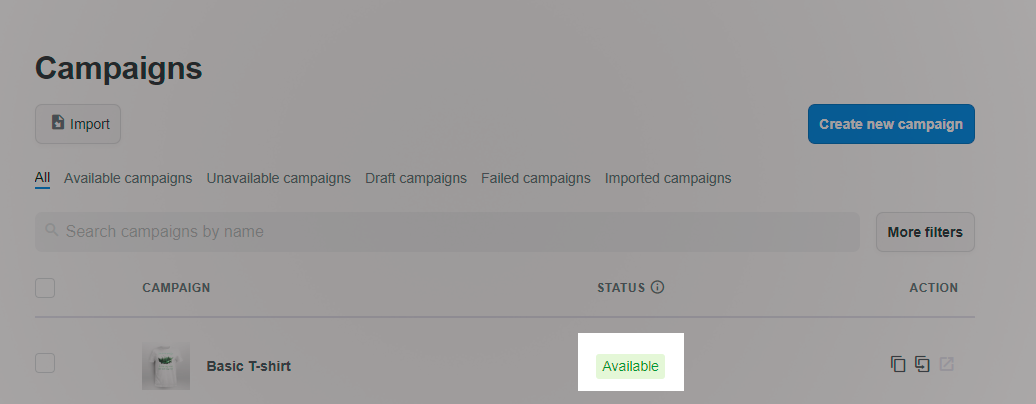
Task: Click Create new campaign button
Action: pyautogui.click(x=891, y=124)
